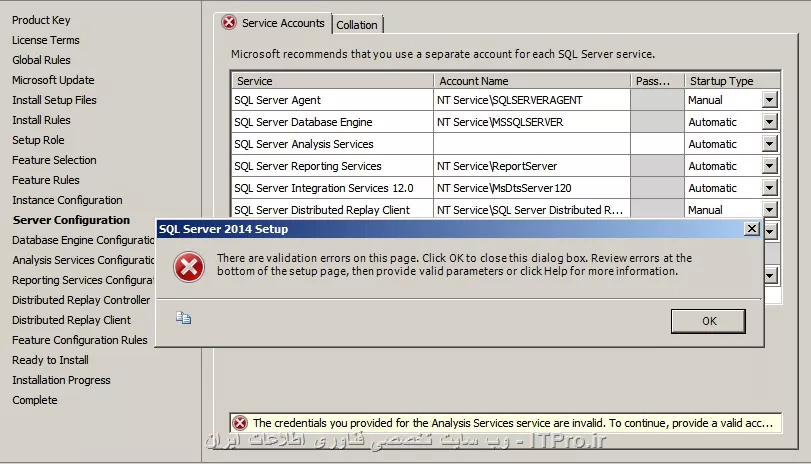
Task: Click the Pass... column header
Action: 657,81
